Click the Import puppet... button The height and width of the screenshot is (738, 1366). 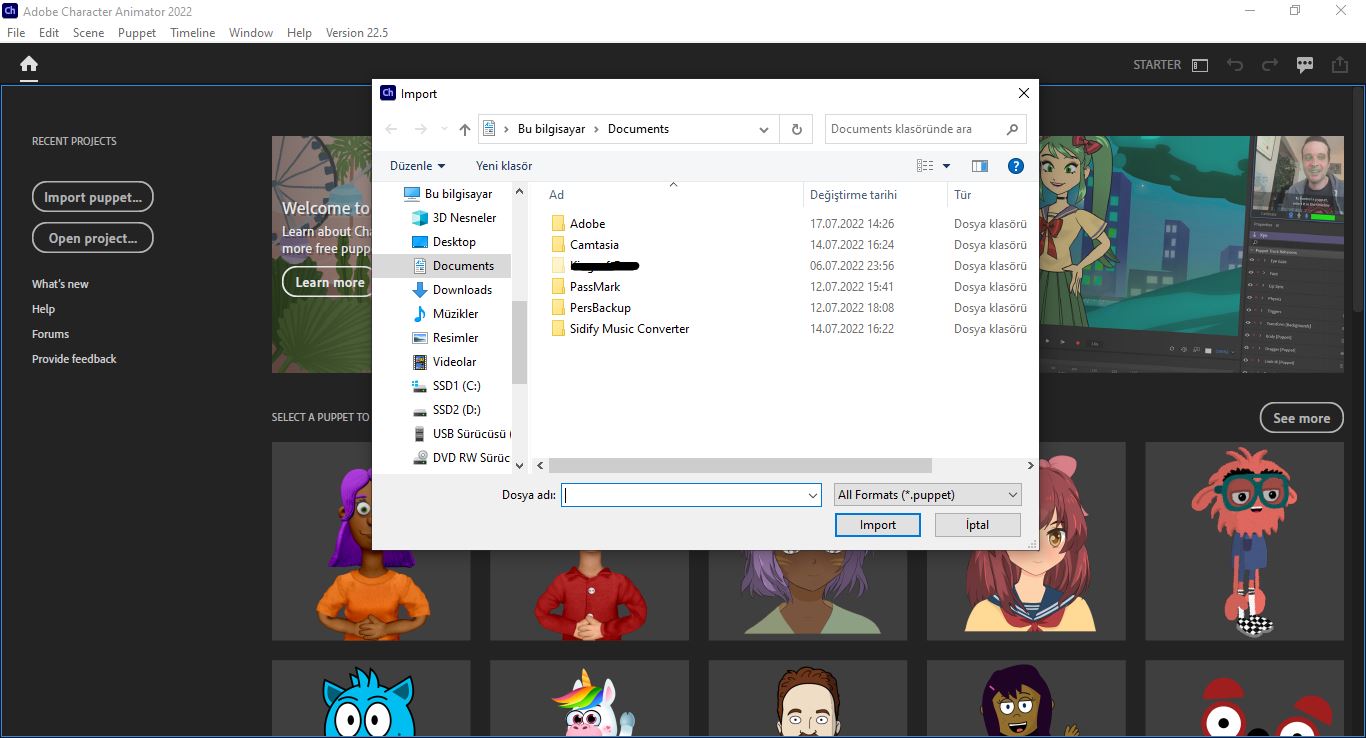click(x=93, y=197)
